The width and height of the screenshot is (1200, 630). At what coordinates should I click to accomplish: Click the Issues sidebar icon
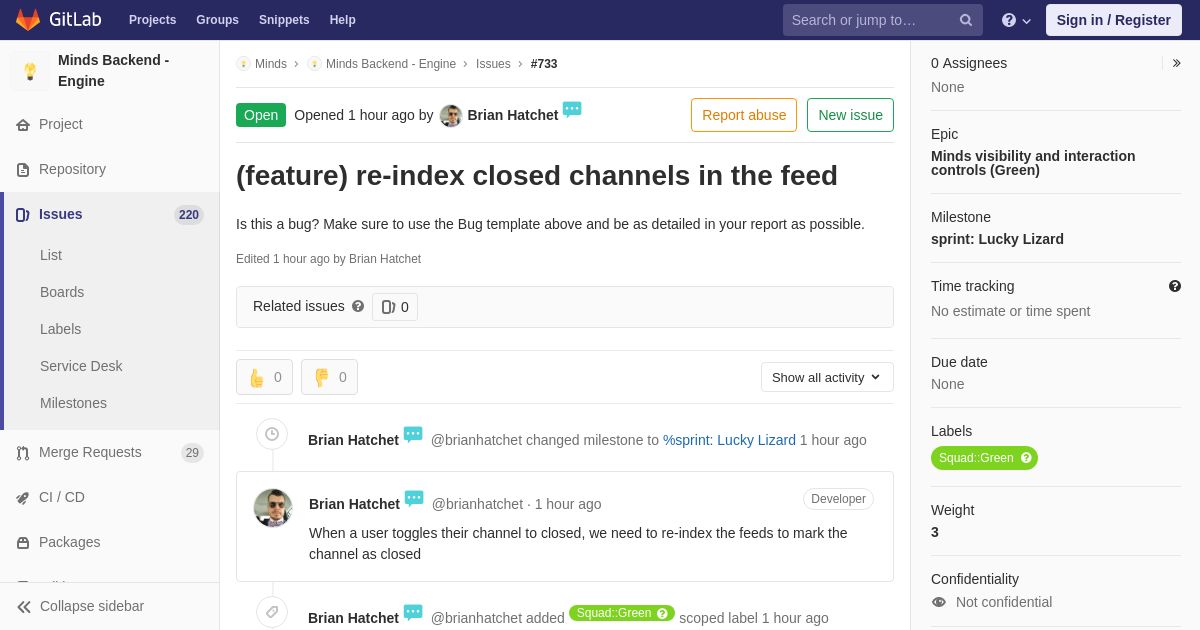tap(23, 215)
